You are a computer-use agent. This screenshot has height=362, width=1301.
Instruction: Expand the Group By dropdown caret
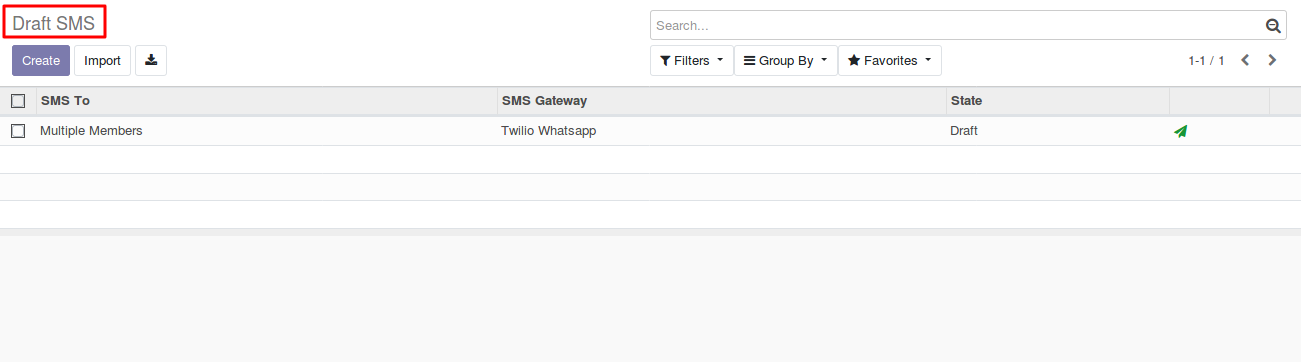(x=824, y=61)
